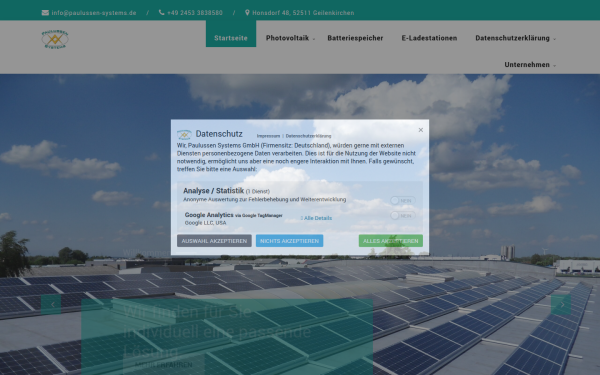The width and height of the screenshot is (600, 375).
Task: Click the Datenschutz dialog heading
Action: tap(219, 134)
